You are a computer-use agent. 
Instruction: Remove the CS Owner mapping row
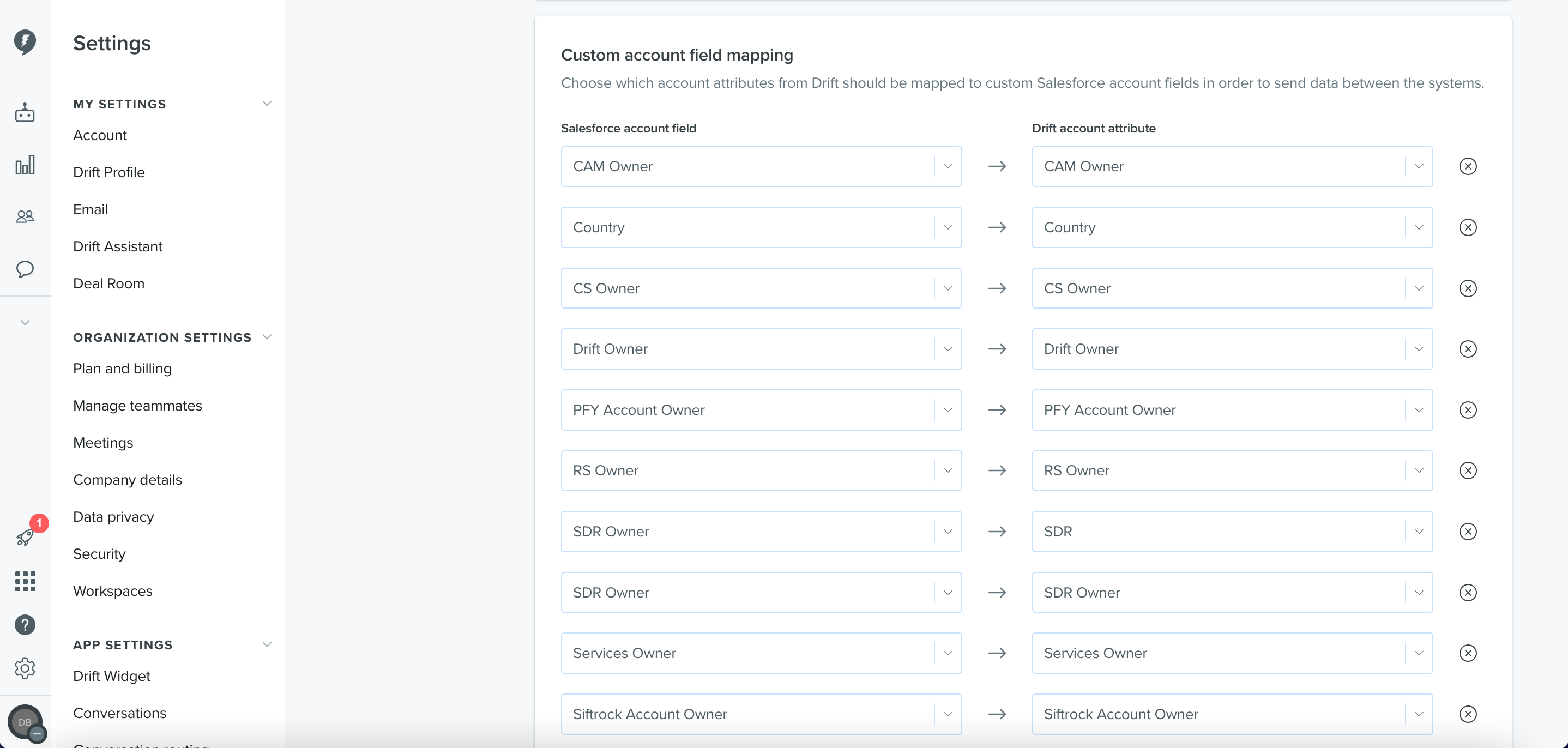tap(1468, 288)
